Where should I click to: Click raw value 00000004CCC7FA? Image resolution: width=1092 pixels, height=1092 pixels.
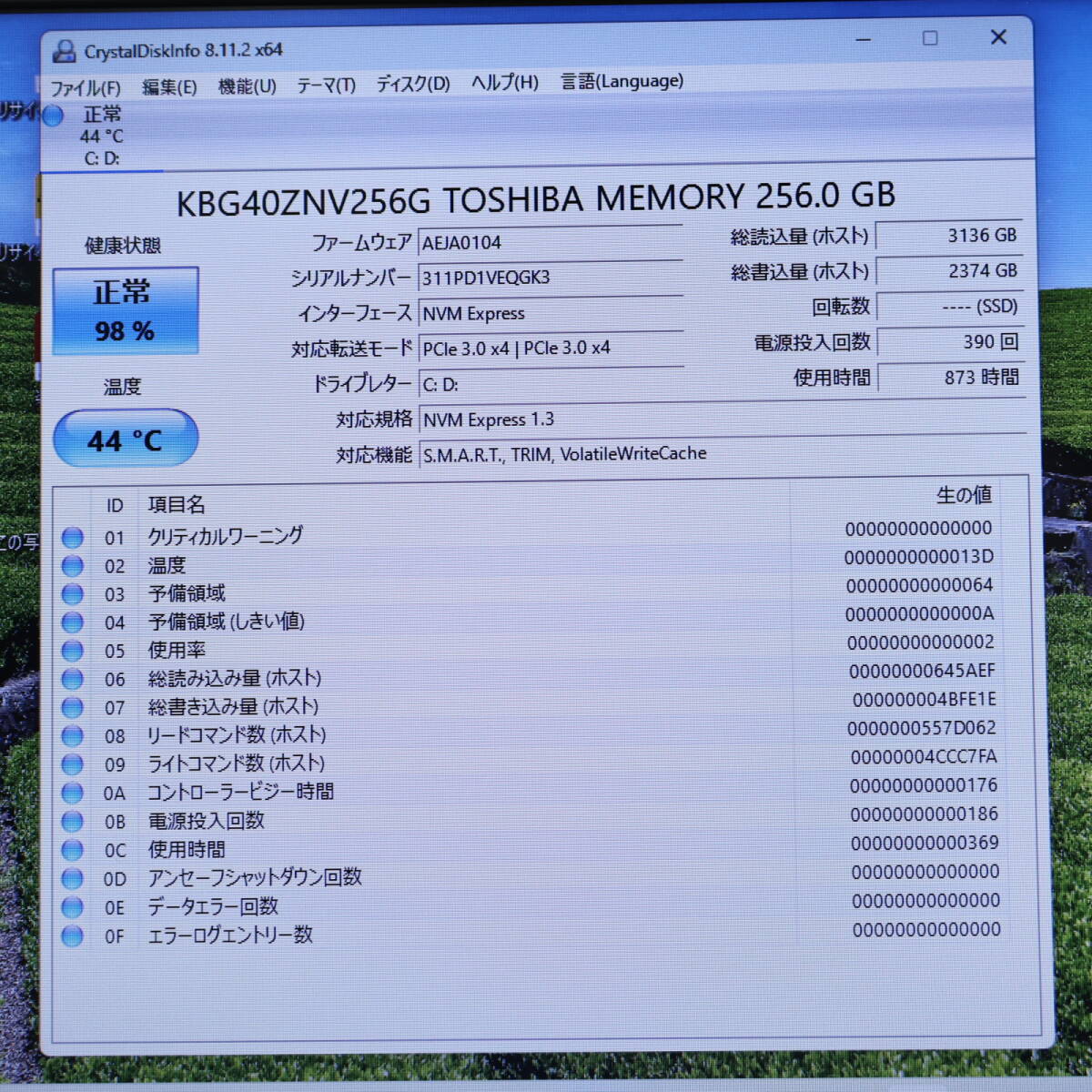coord(924,757)
